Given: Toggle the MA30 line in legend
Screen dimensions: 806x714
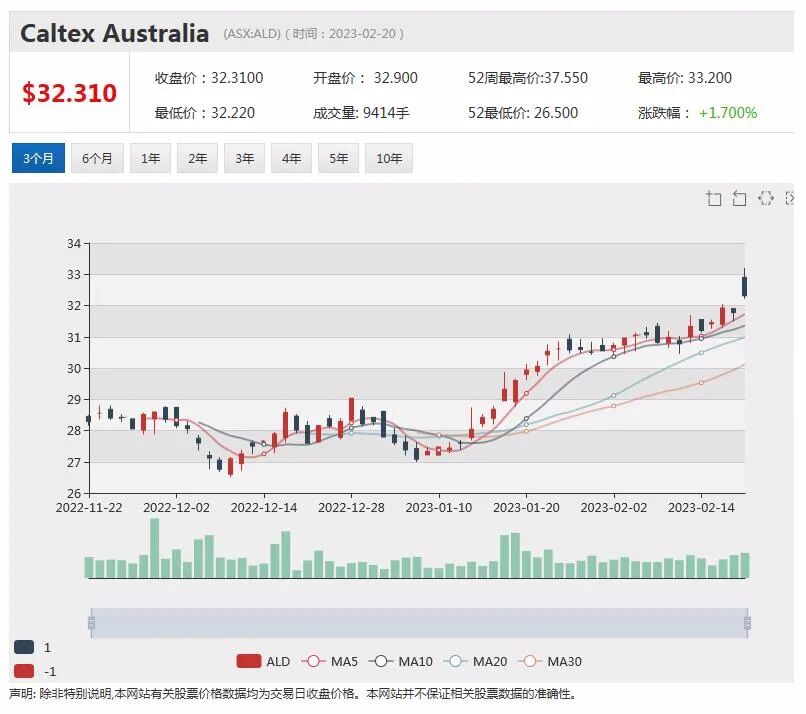Looking at the screenshot, I should click(550, 662).
